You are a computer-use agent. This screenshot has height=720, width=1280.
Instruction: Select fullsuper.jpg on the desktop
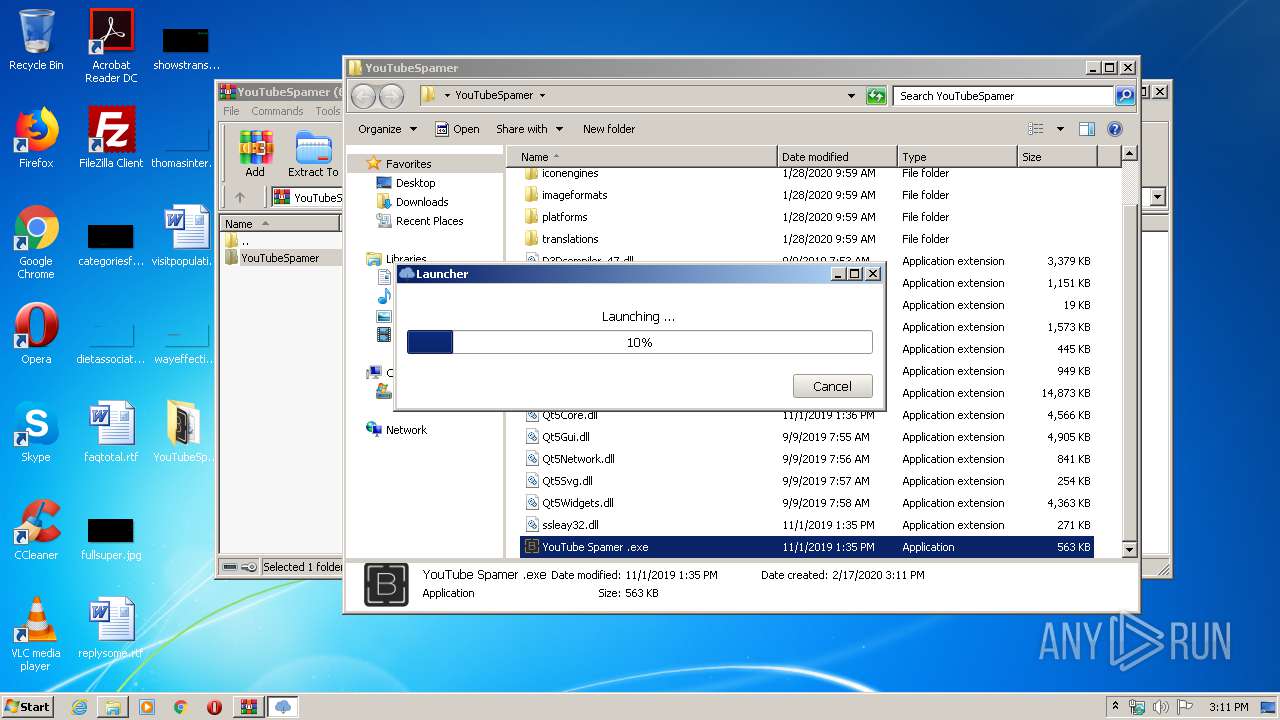click(111, 538)
